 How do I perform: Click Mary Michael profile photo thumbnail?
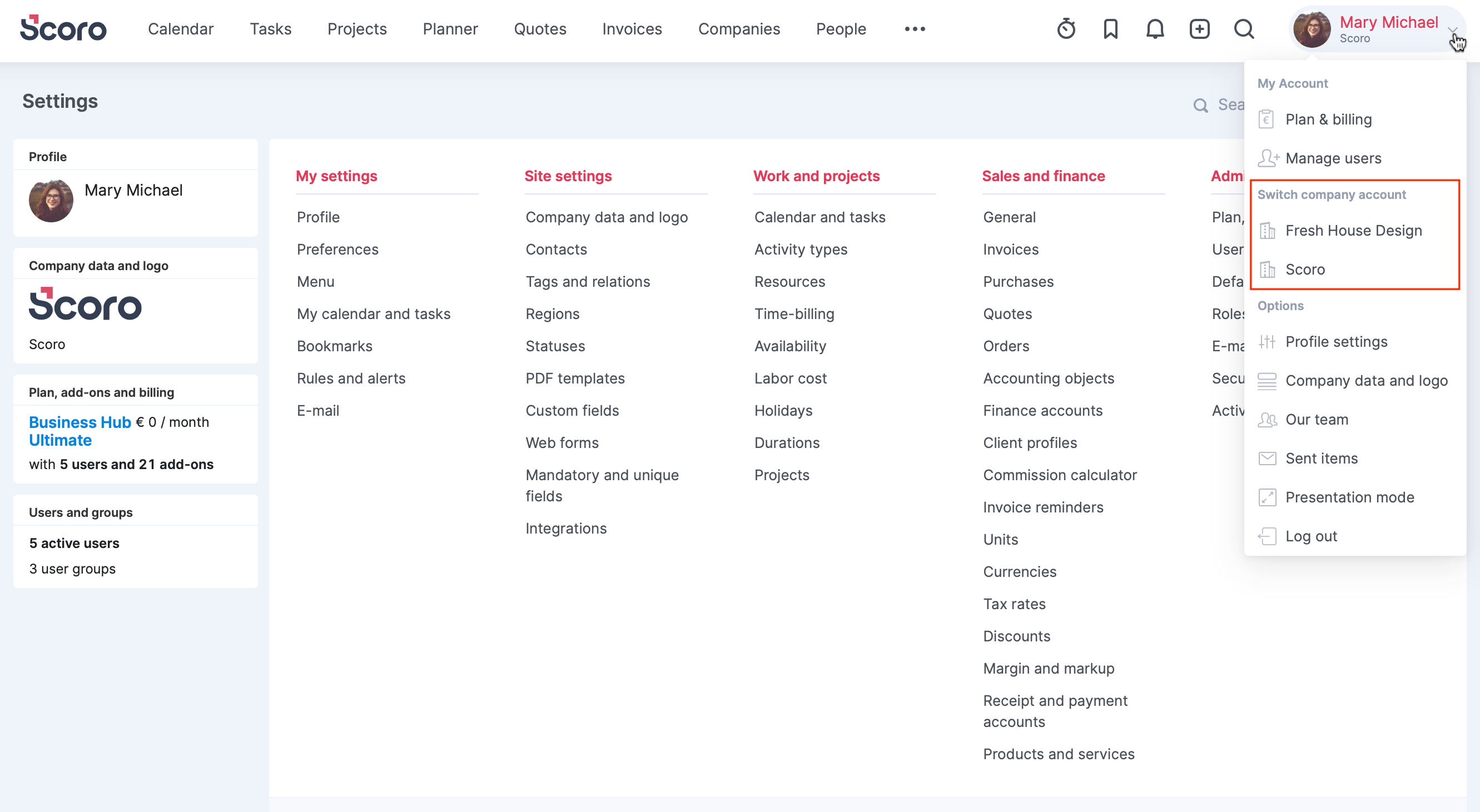point(51,201)
